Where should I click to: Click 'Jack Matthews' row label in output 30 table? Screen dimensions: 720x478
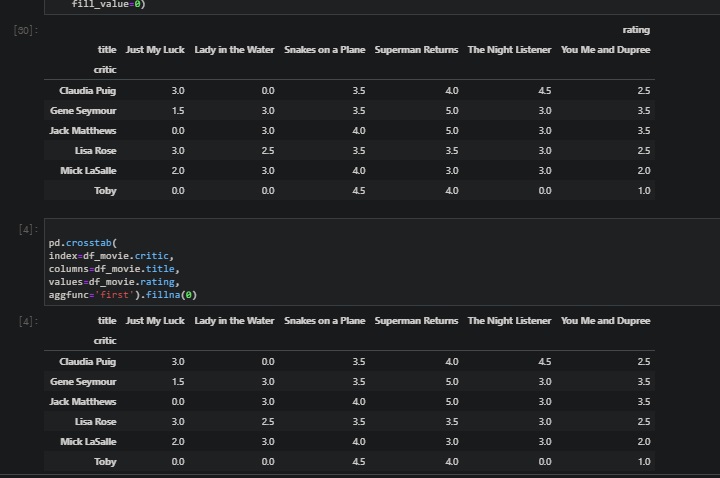83,131
